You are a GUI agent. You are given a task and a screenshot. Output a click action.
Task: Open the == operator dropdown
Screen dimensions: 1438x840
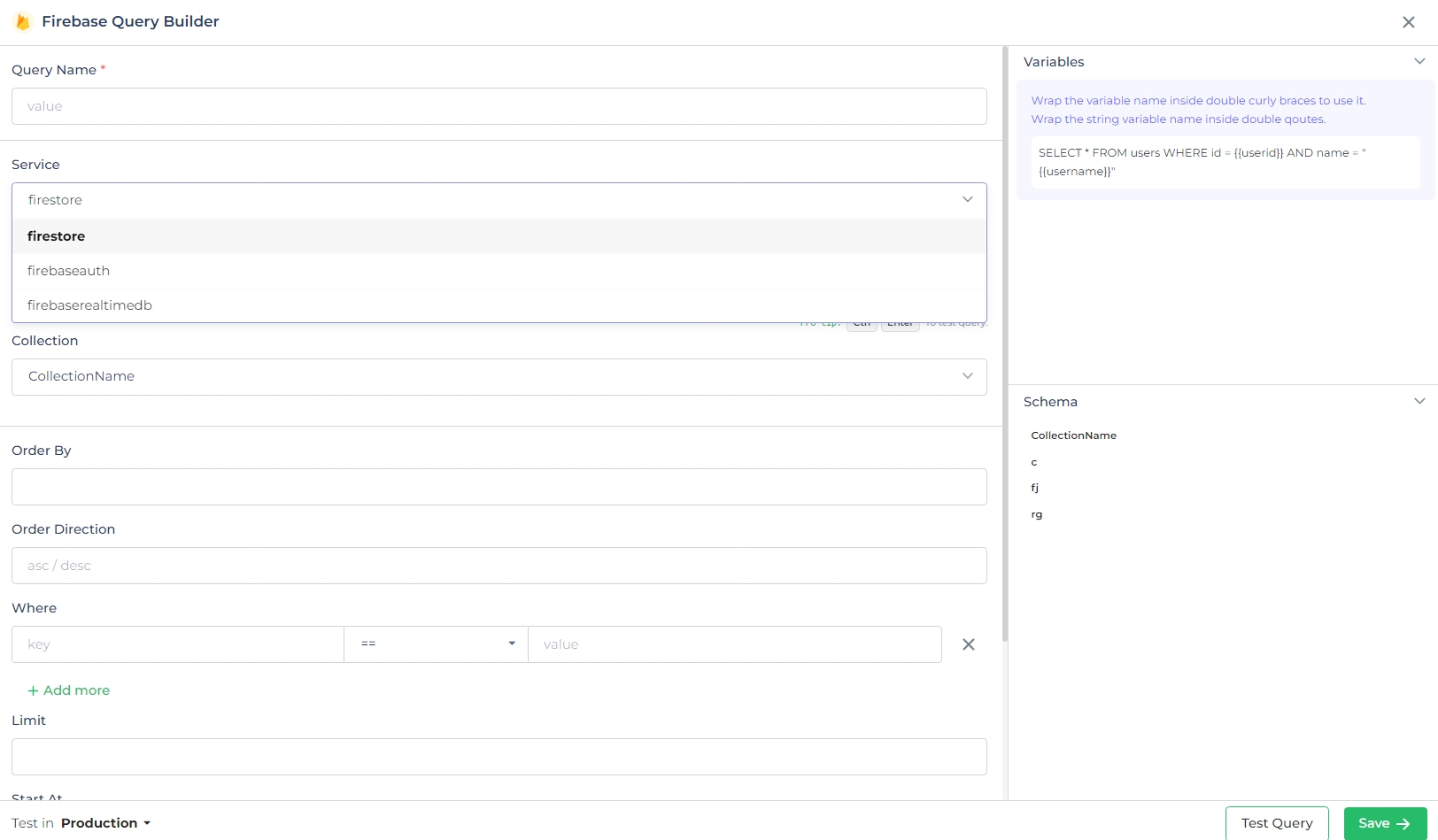[x=437, y=644]
